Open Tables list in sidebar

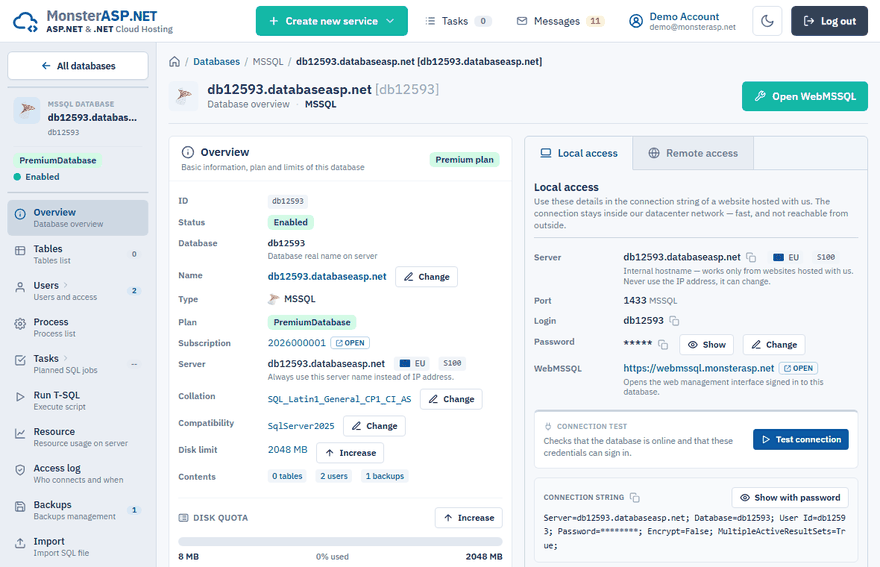point(78,254)
